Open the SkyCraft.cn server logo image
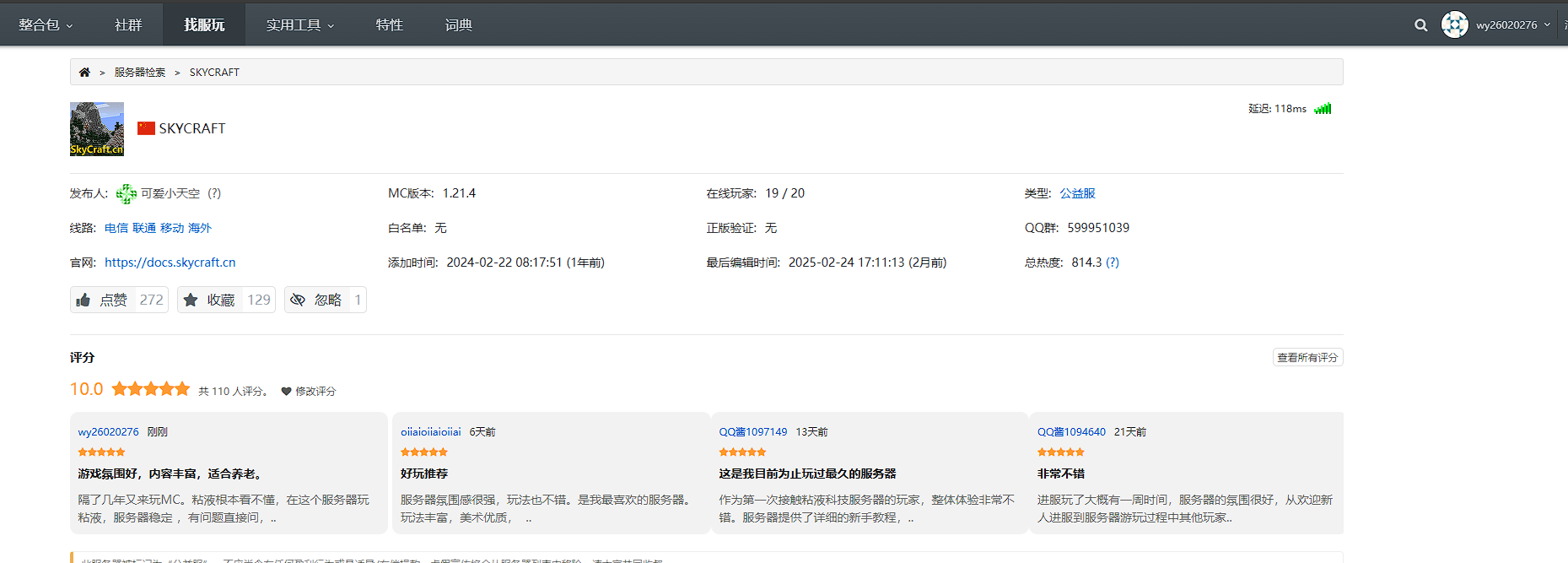This screenshot has height=563, width=1568. (97, 129)
